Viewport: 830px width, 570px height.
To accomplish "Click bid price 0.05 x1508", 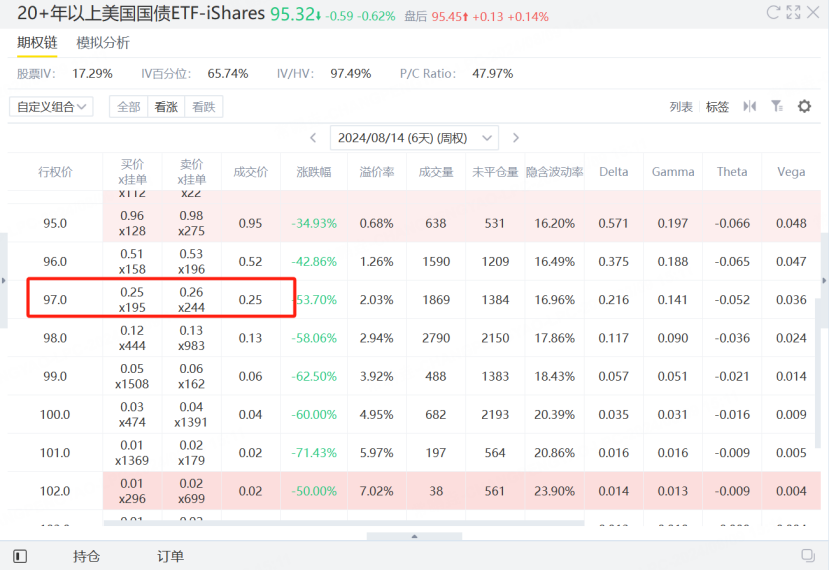I will (x=132, y=376).
